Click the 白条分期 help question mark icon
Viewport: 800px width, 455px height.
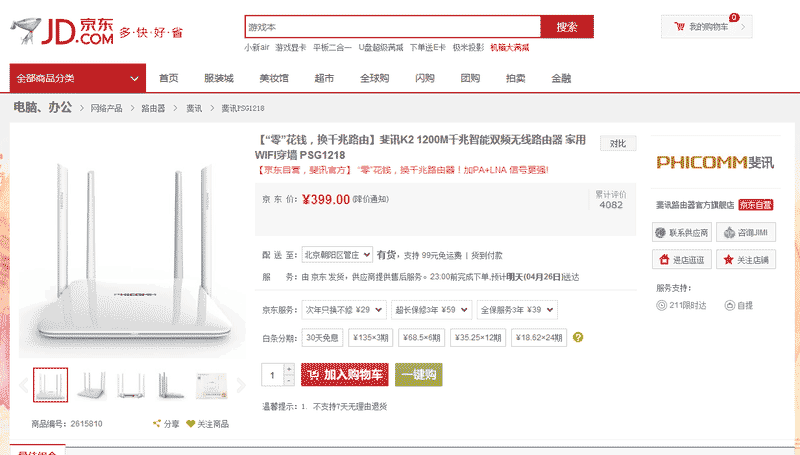coord(578,338)
